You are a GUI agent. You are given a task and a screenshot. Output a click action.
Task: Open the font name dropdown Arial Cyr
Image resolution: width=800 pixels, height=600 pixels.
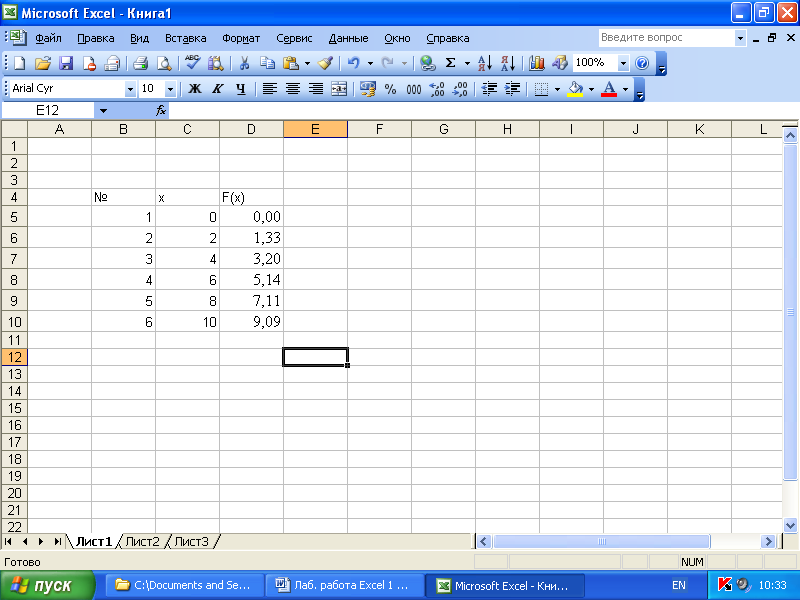click(x=130, y=89)
